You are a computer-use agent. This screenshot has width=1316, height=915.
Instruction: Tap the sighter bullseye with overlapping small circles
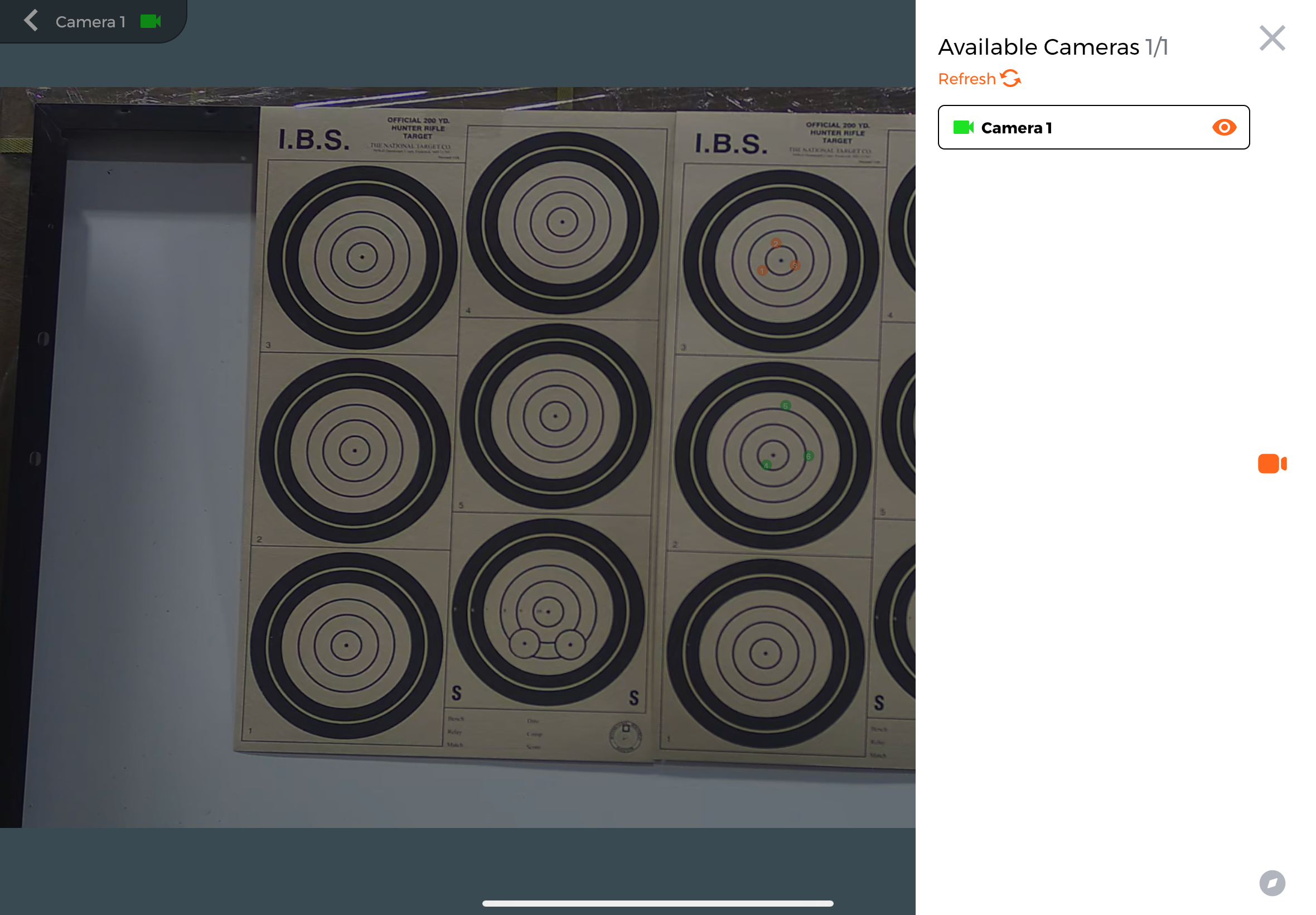[x=547, y=612]
